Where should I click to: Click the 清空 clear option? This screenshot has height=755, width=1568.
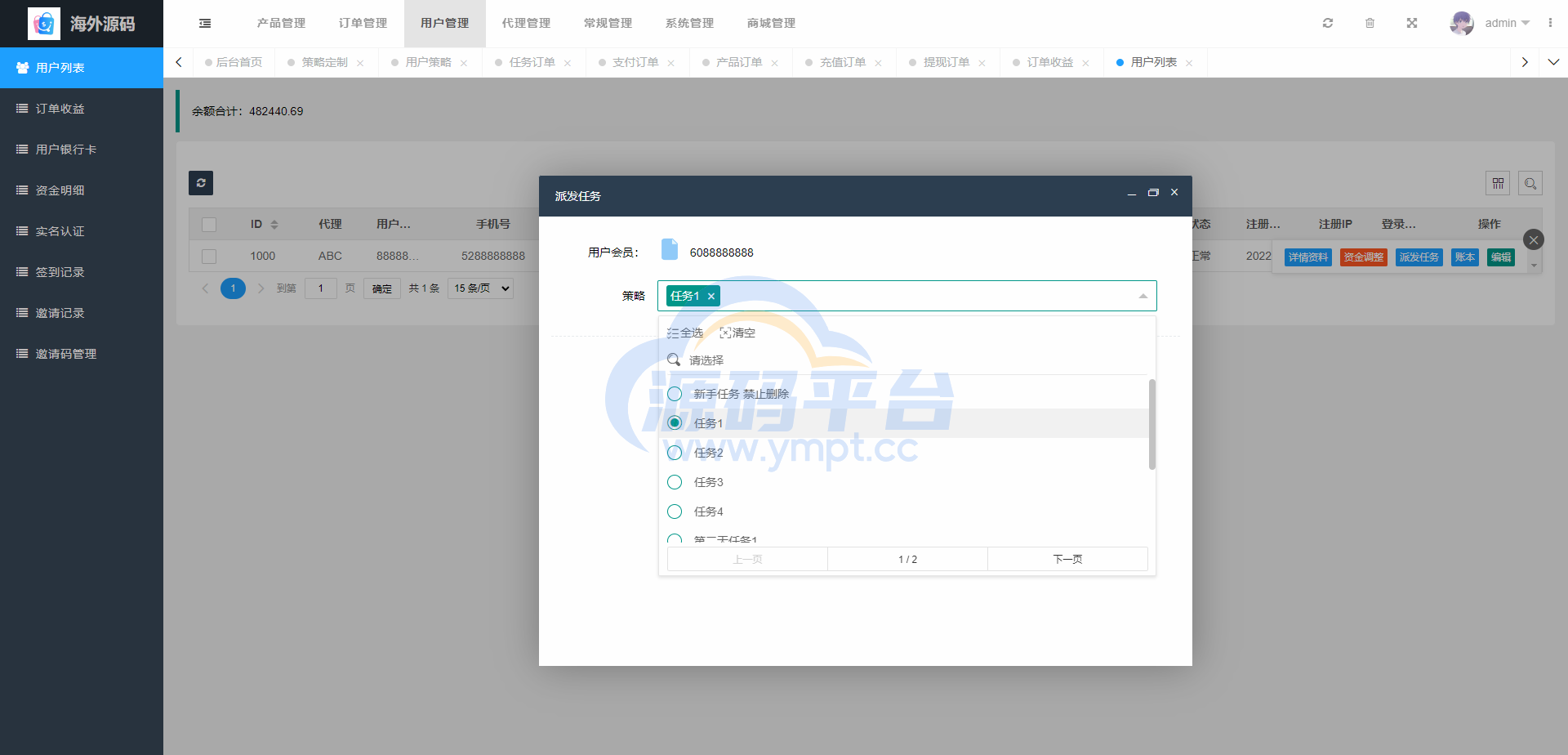(737, 333)
